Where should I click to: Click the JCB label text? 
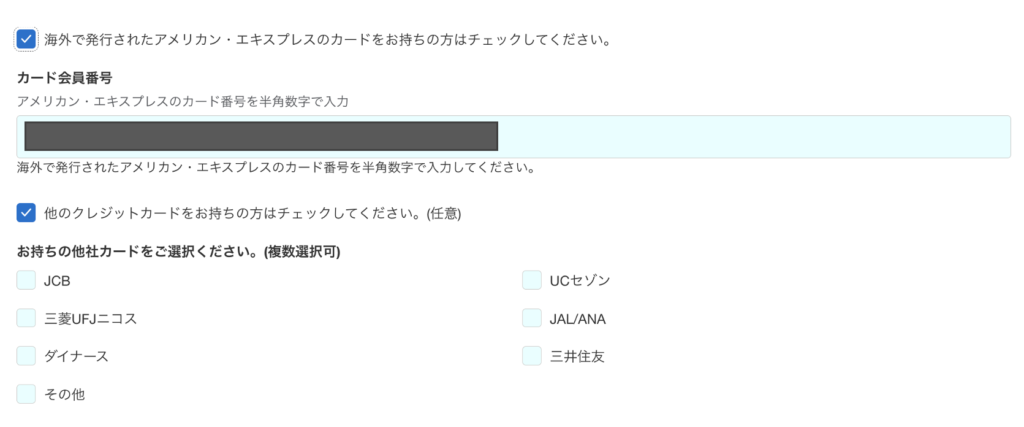pos(57,281)
